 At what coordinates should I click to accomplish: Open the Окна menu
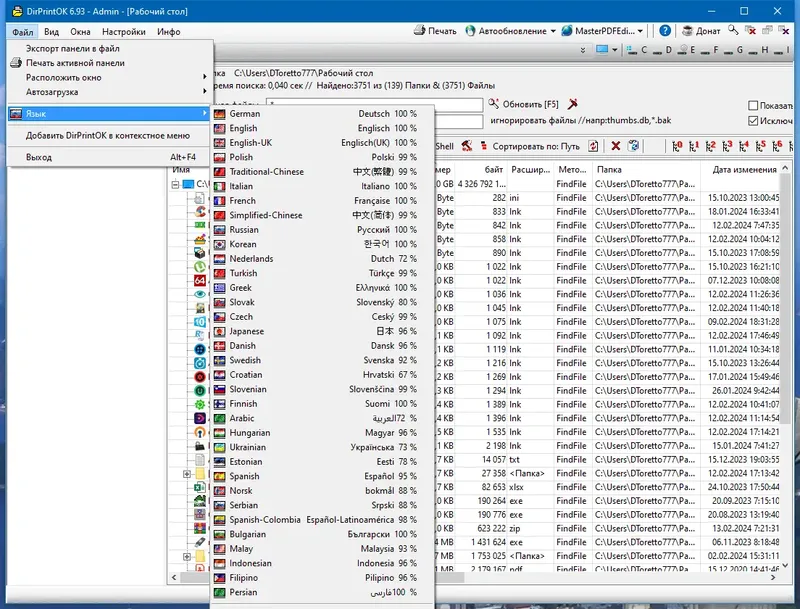pos(80,32)
